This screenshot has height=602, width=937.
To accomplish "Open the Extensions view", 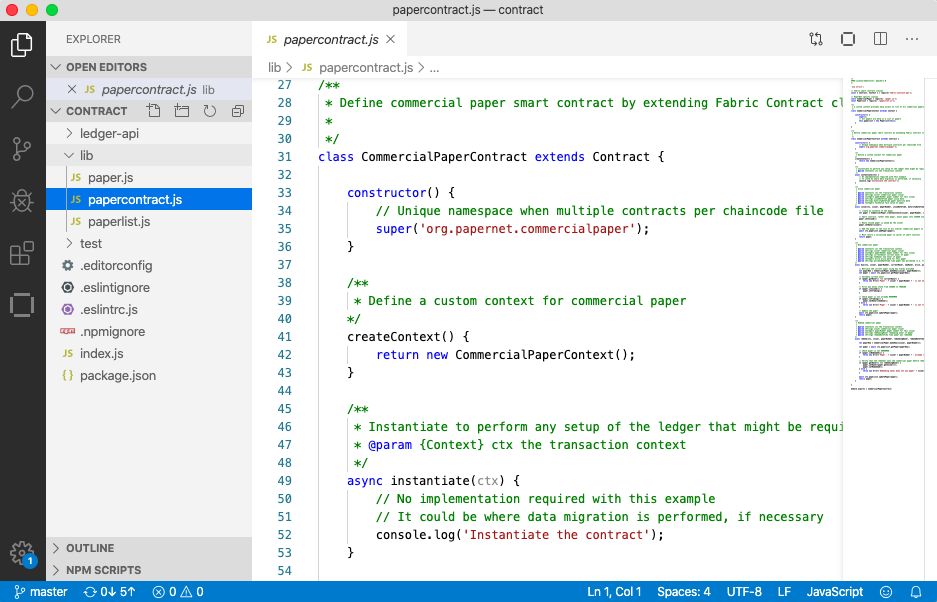I will tap(22, 253).
